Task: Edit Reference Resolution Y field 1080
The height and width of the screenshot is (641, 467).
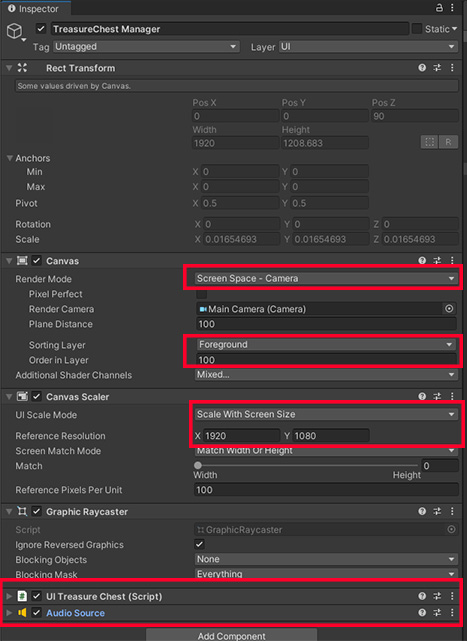Action: coord(330,436)
